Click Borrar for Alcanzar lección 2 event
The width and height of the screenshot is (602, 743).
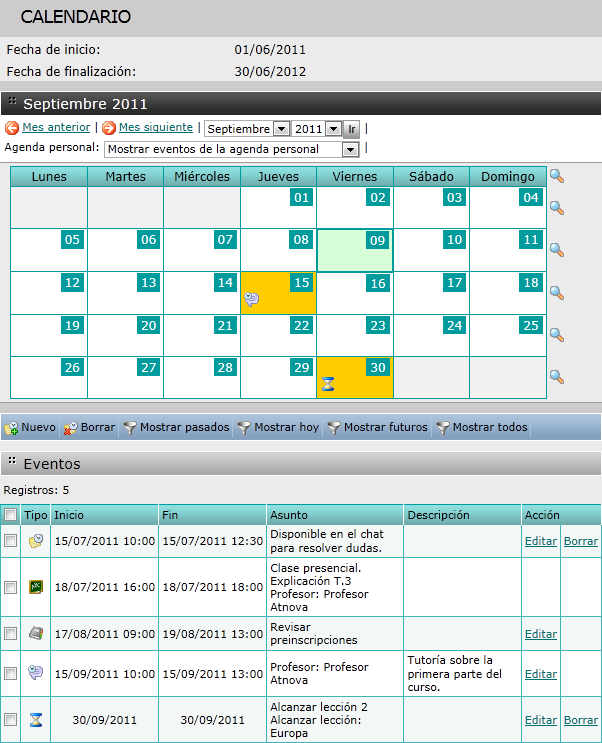(x=581, y=720)
